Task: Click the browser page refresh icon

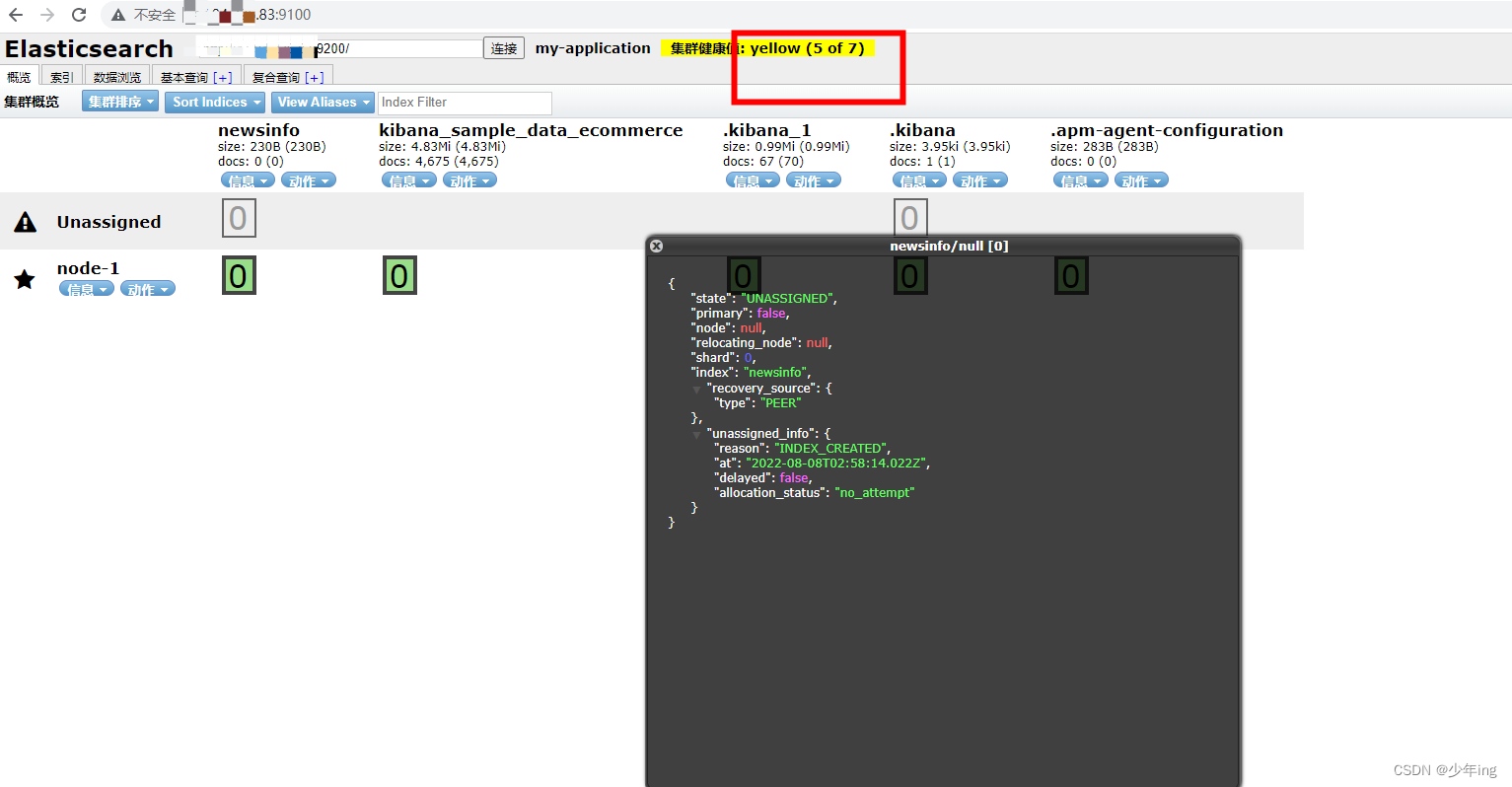Action: tap(79, 14)
